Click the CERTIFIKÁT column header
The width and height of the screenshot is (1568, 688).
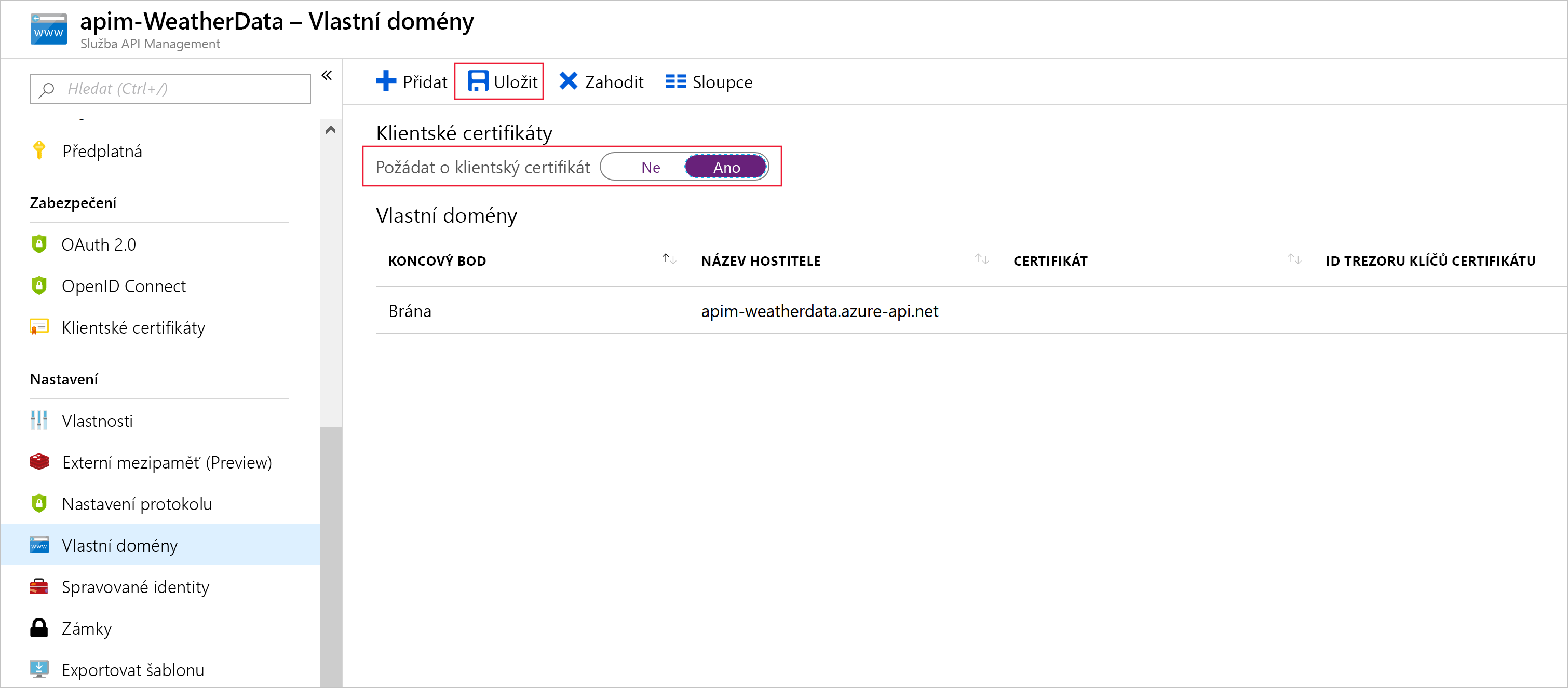coord(1050,261)
